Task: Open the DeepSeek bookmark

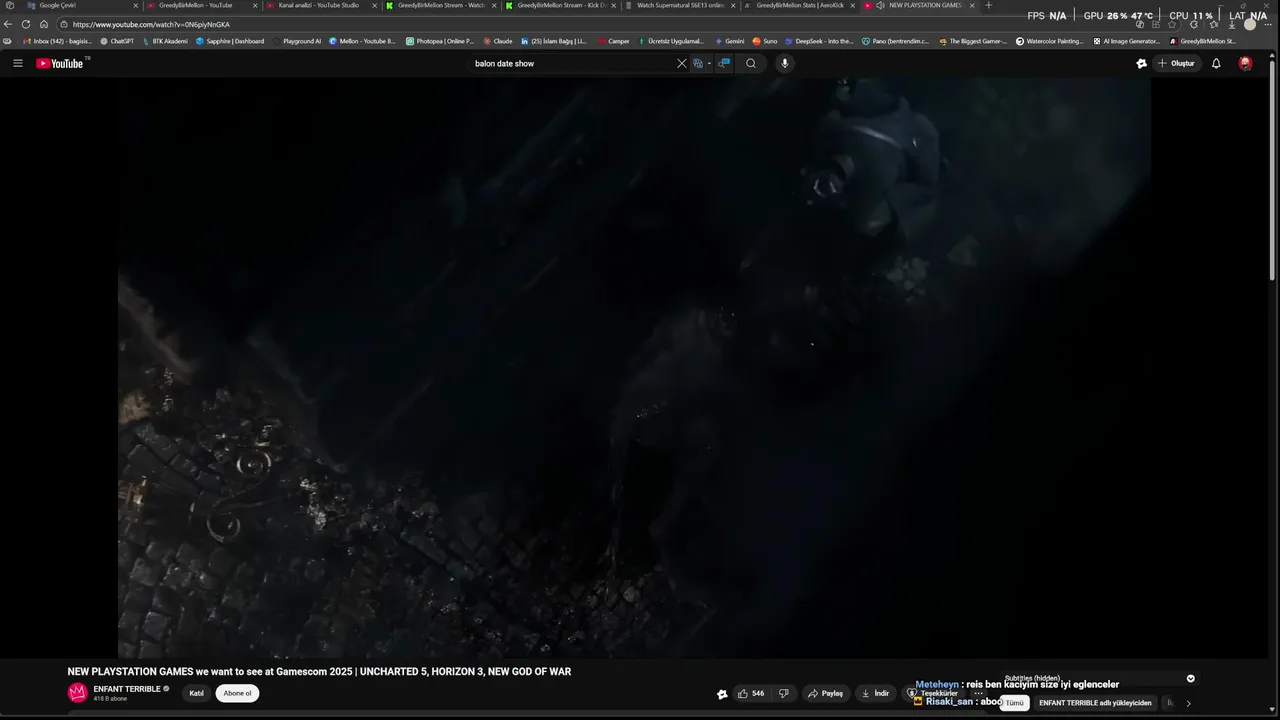Action: pos(819,41)
